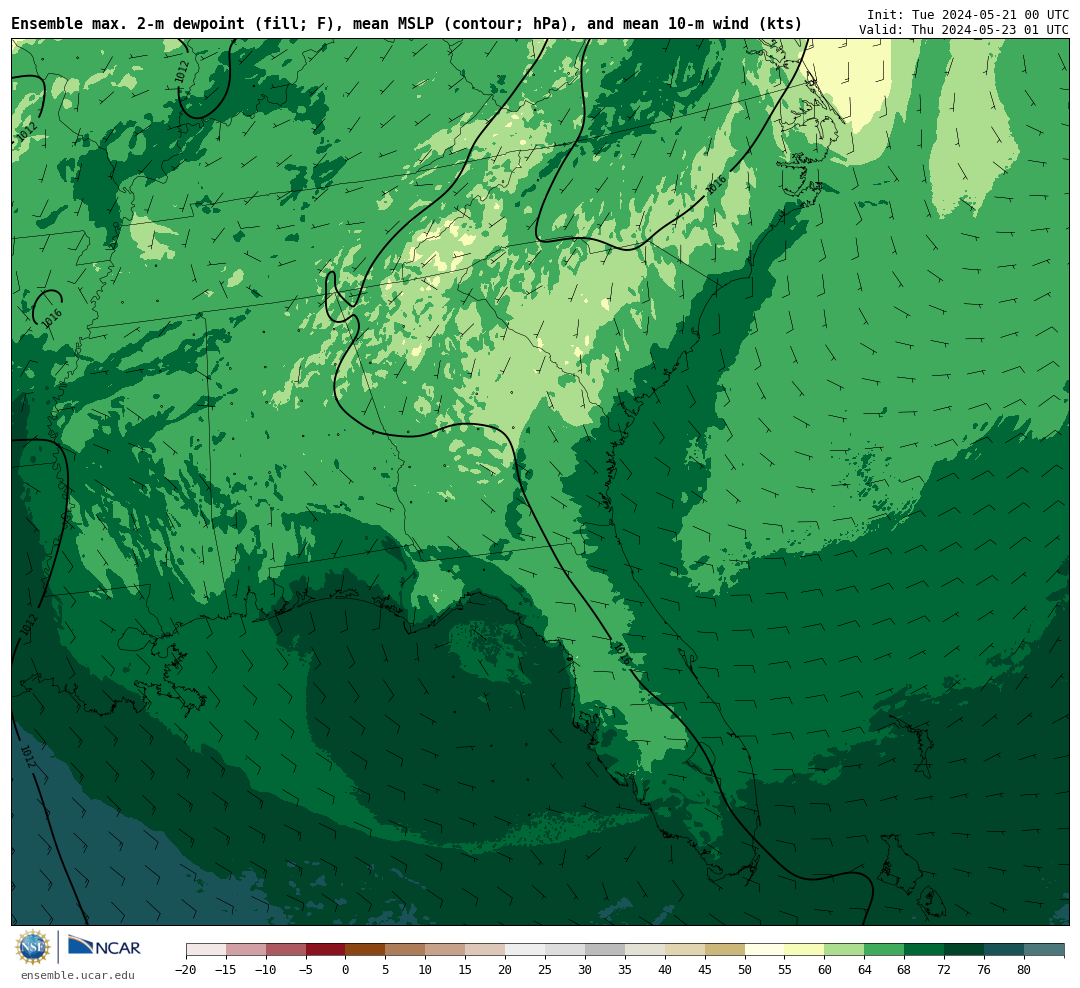Click the yellow swatch between 55 and 60

804,950
